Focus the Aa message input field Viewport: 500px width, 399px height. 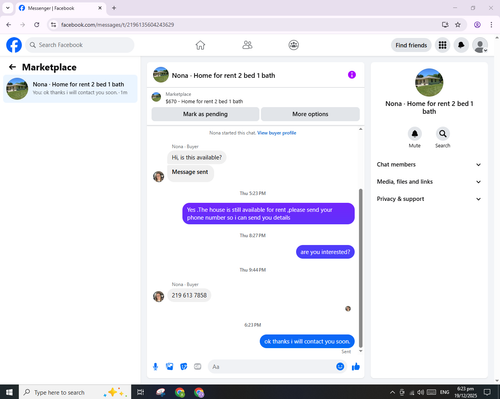[272, 367]
